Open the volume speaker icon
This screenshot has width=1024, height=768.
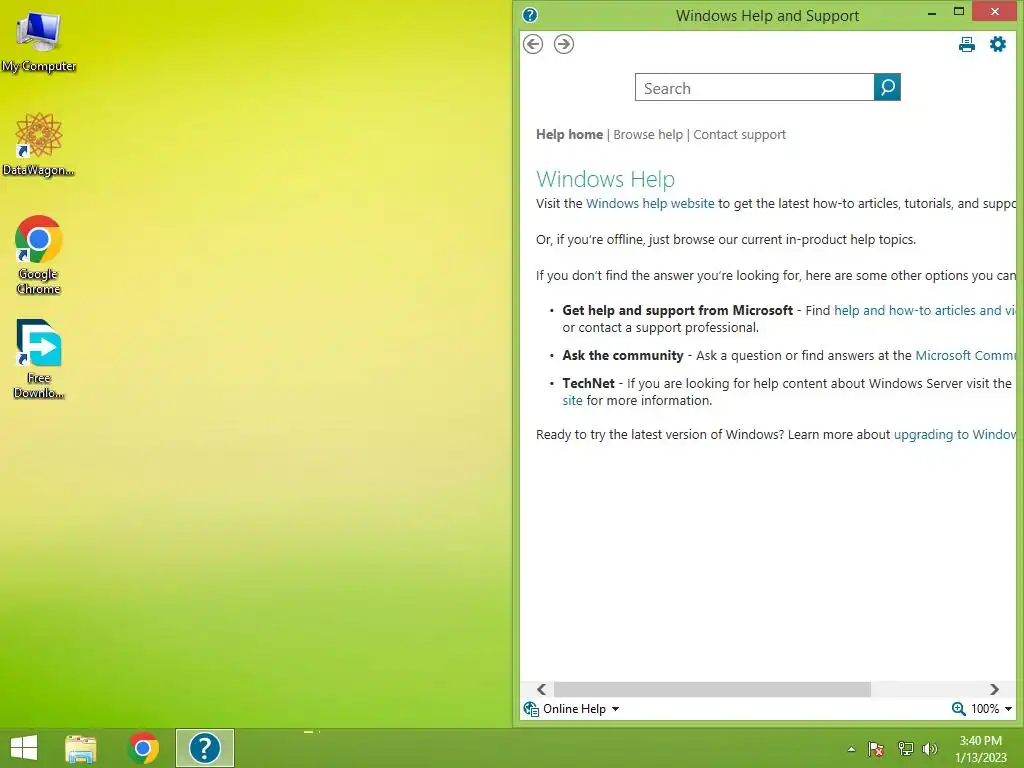click(x=929, y=749)
